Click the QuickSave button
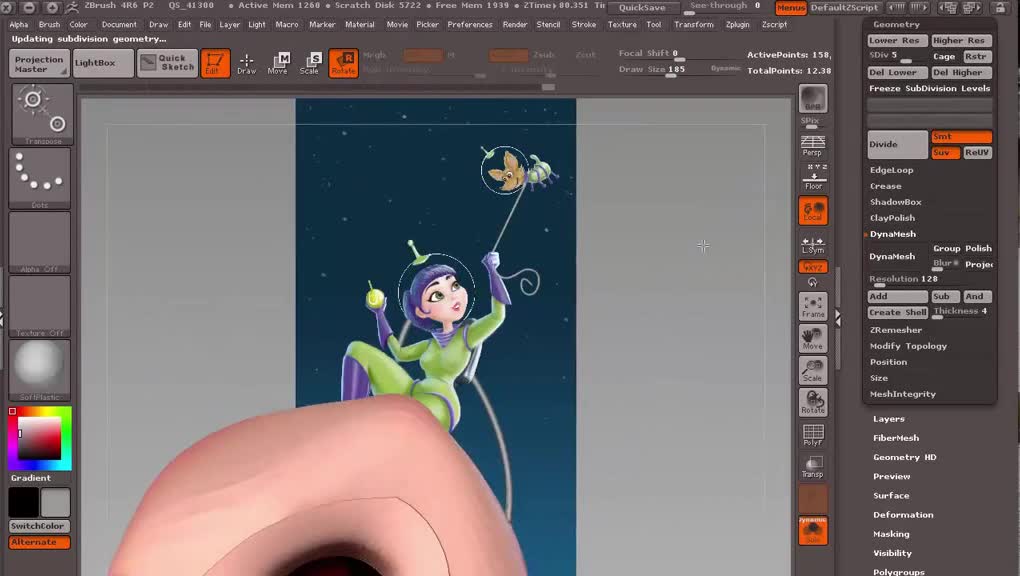Screen dimensions: 1020x576 click(641, 8)
